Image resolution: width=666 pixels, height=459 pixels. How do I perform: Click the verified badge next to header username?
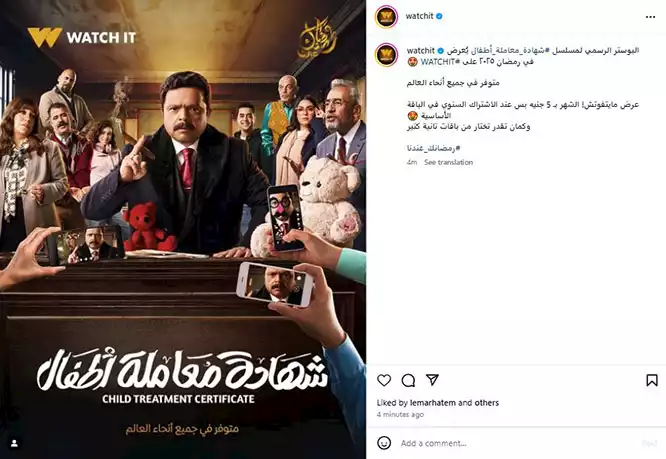[x=440, y=16]
